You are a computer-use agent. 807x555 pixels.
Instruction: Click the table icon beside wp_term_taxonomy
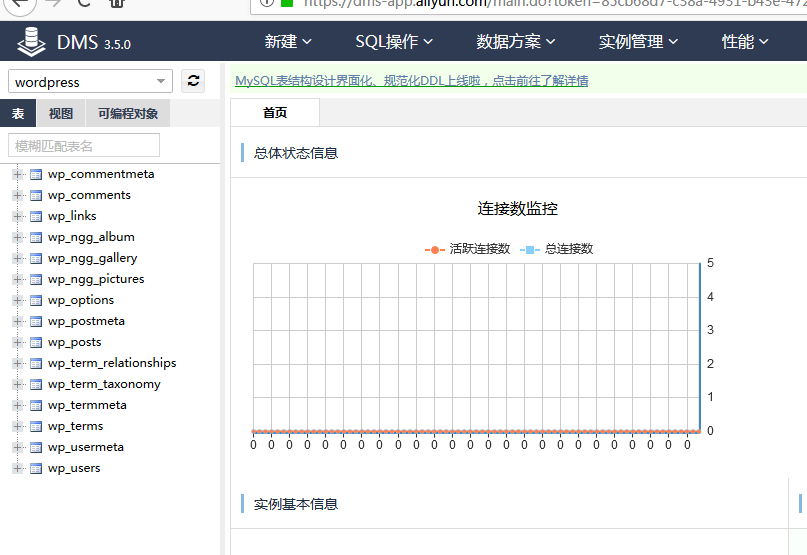pyautogui.click(x=36, y=385)
